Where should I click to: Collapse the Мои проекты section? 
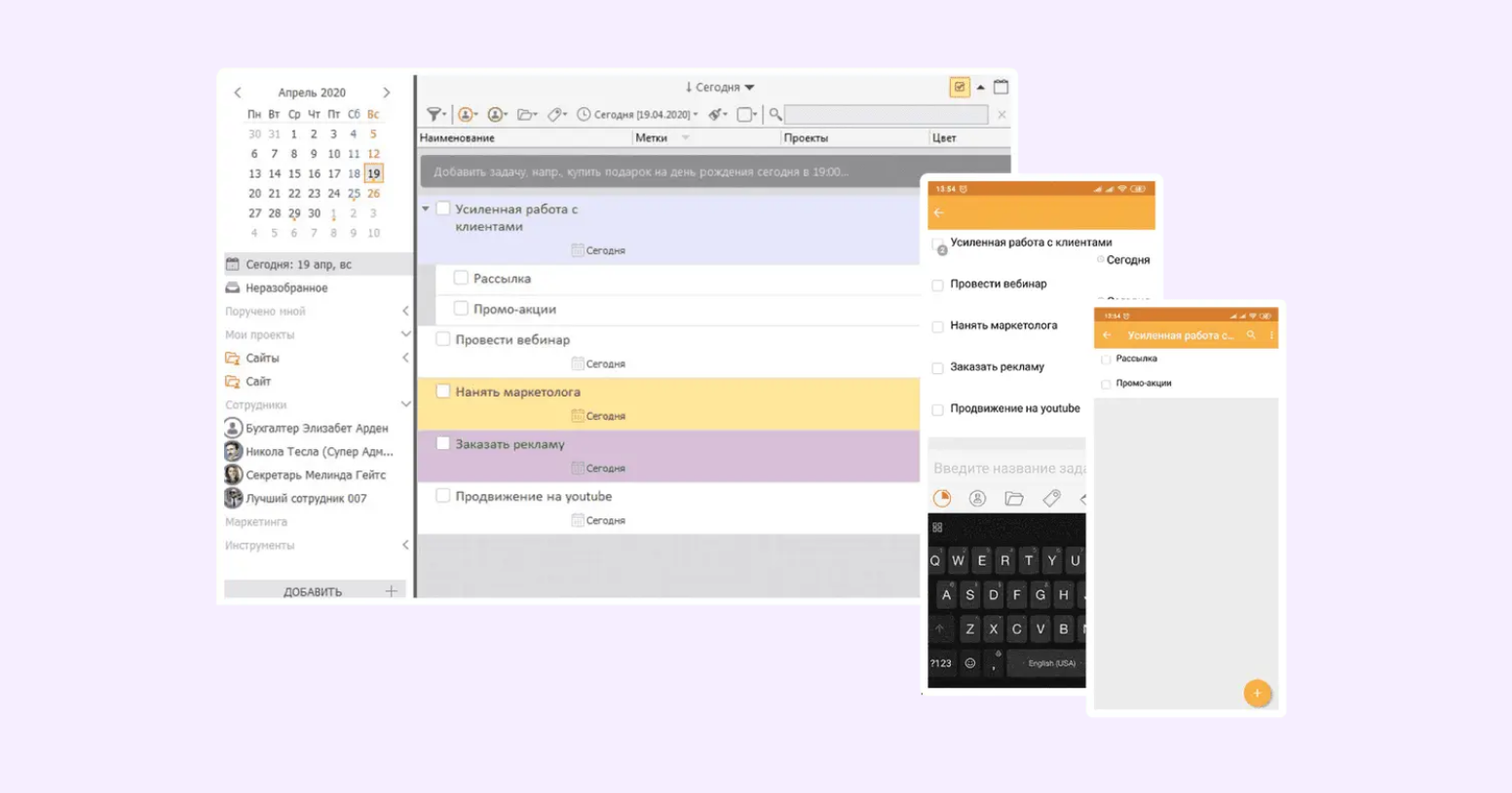coord(406,334)
